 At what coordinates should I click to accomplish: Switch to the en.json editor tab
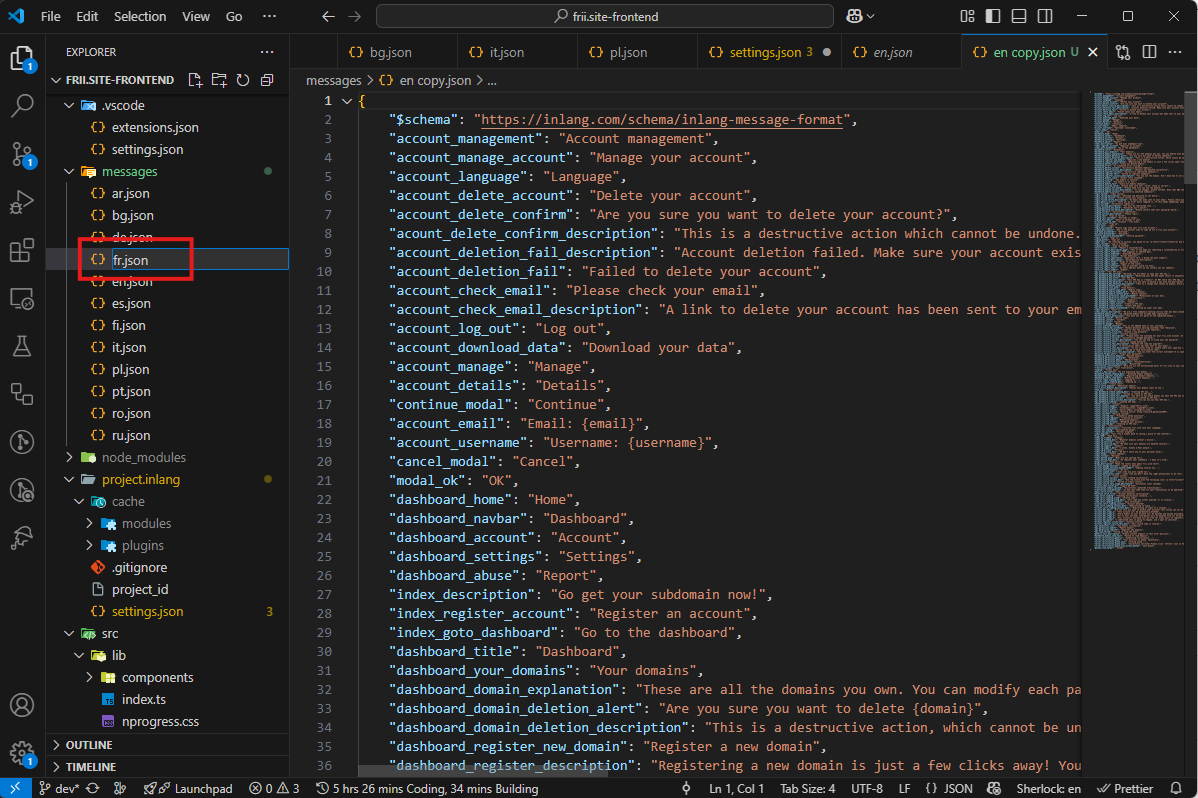(x=892, y=52)
